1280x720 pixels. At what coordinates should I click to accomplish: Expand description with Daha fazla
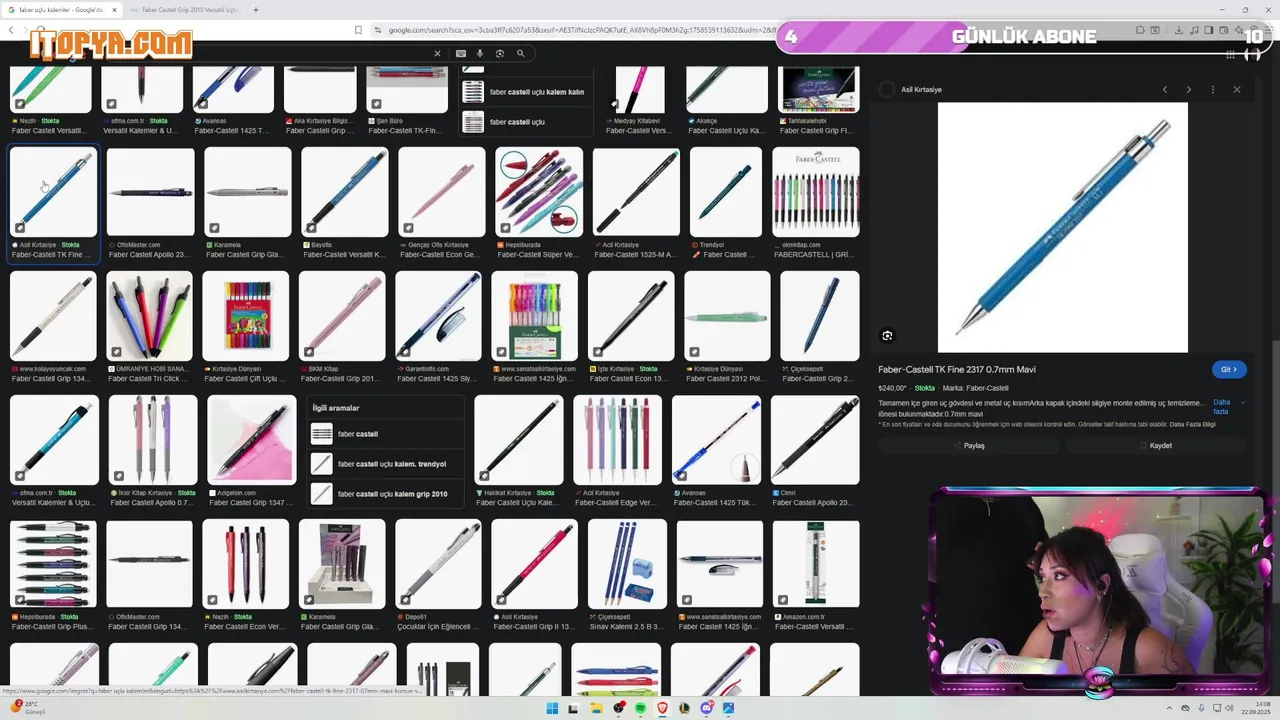click(x=1228, y=407)
